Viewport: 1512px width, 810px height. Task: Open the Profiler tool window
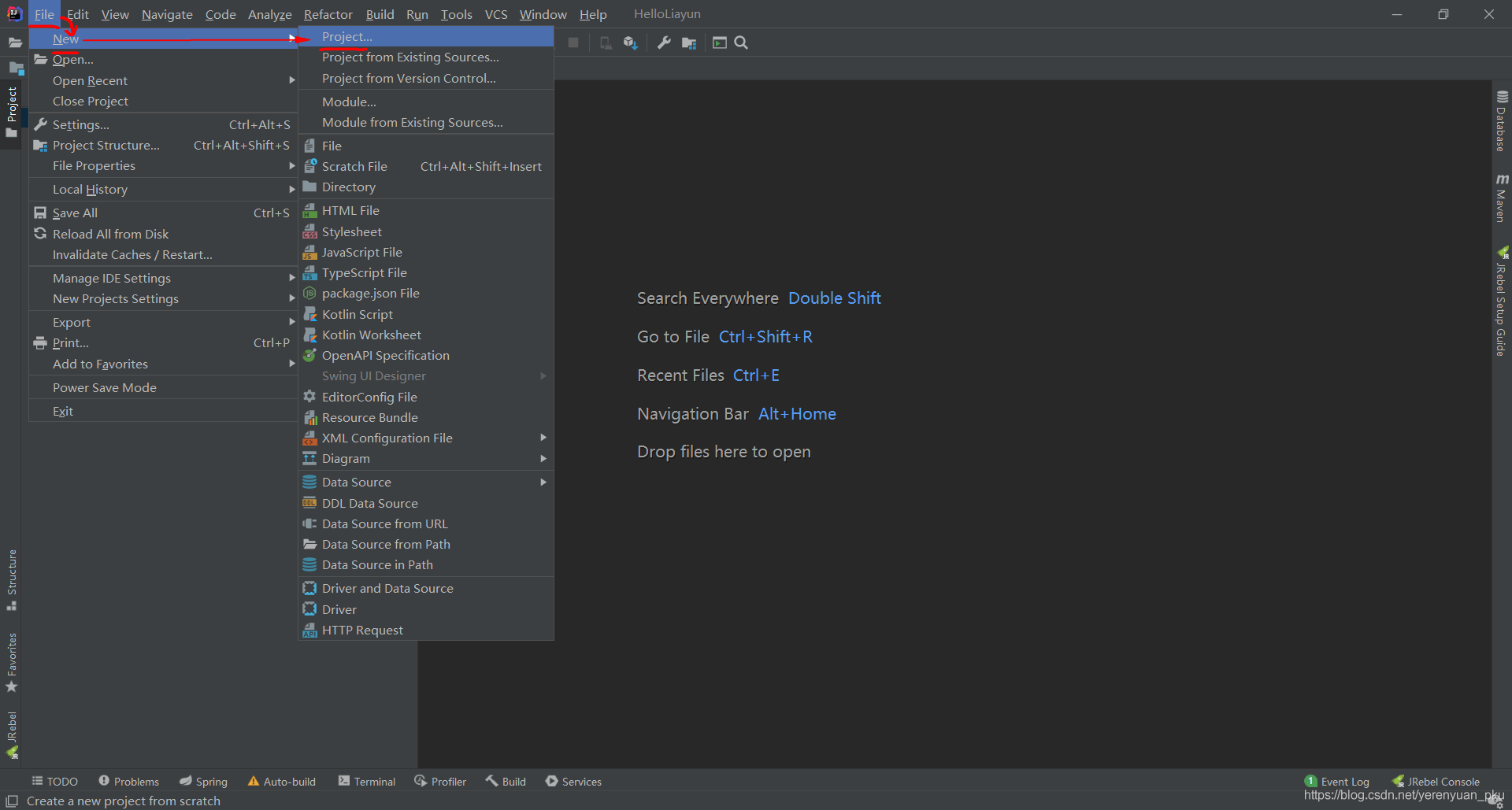coord(440,782)
